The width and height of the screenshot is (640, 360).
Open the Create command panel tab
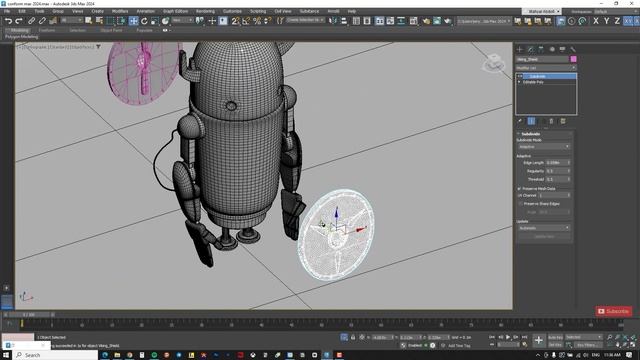coord(520,49)
